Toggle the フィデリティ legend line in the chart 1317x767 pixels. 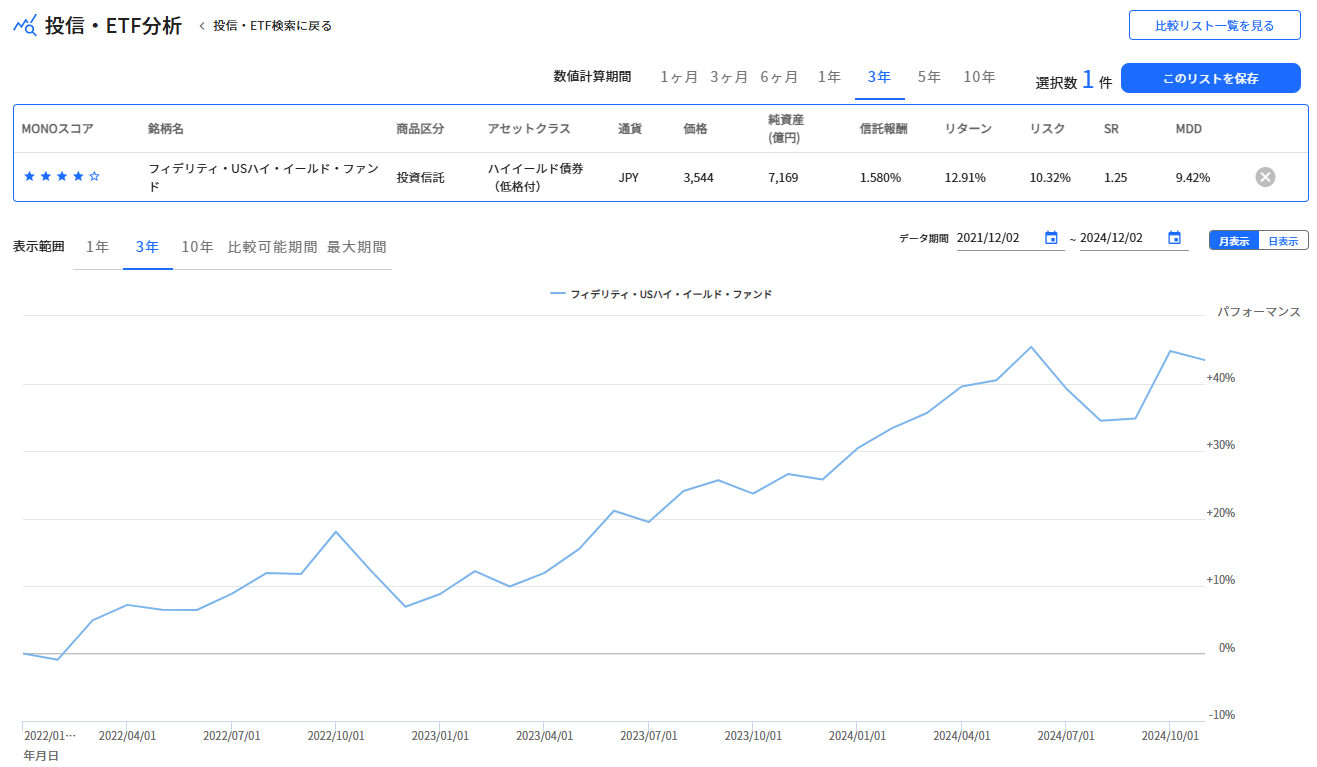[661, 294]
